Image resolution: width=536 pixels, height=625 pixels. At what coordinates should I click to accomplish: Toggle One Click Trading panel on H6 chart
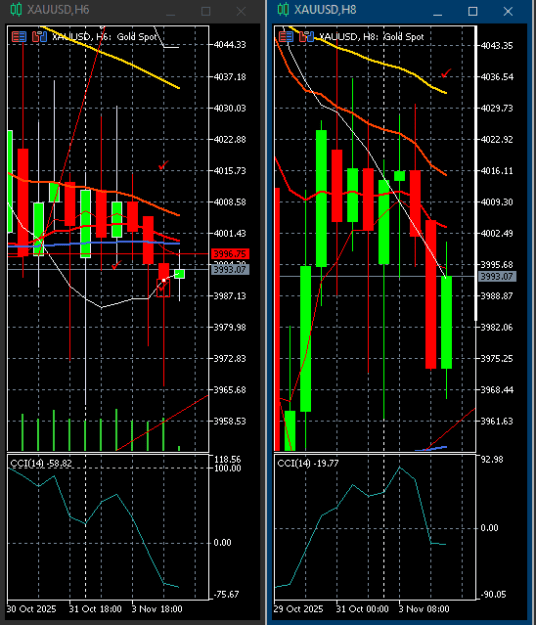click(39, 37)
